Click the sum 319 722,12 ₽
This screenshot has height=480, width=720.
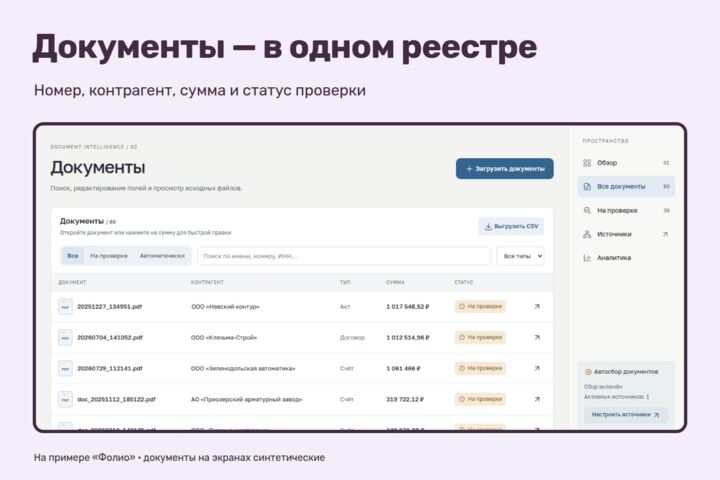(x=405, y=399)
